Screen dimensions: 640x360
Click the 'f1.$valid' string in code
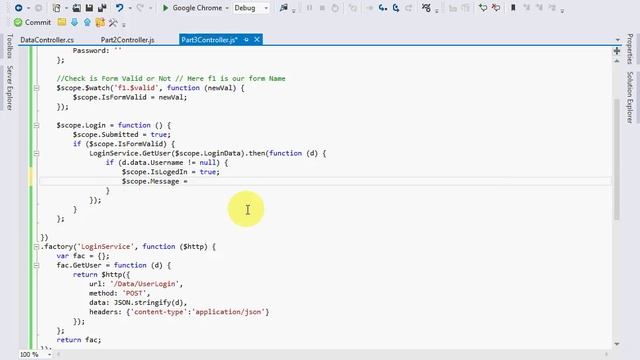[136, 88]
